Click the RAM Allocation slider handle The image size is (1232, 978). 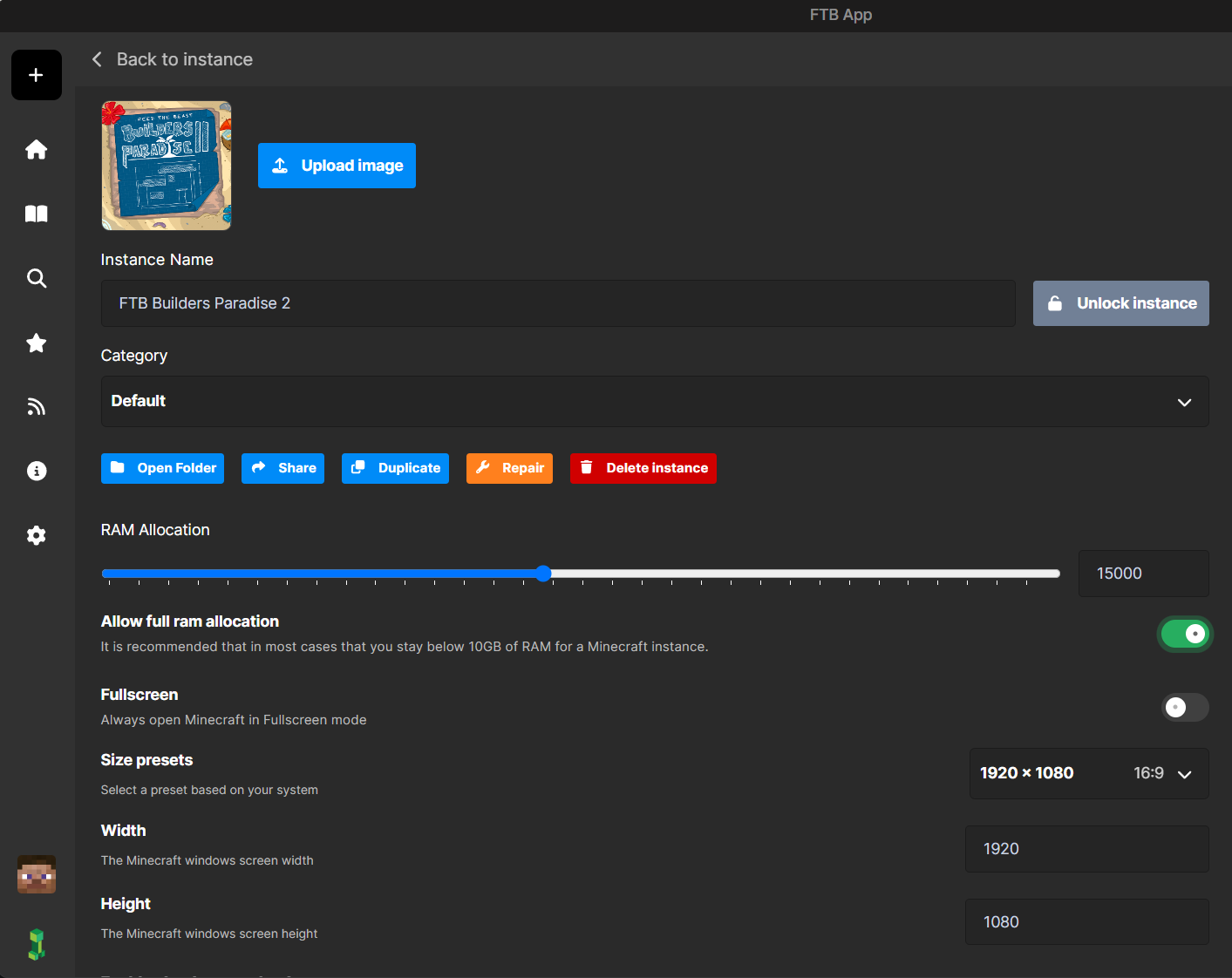pyautogui.click(x=543, y=574)
